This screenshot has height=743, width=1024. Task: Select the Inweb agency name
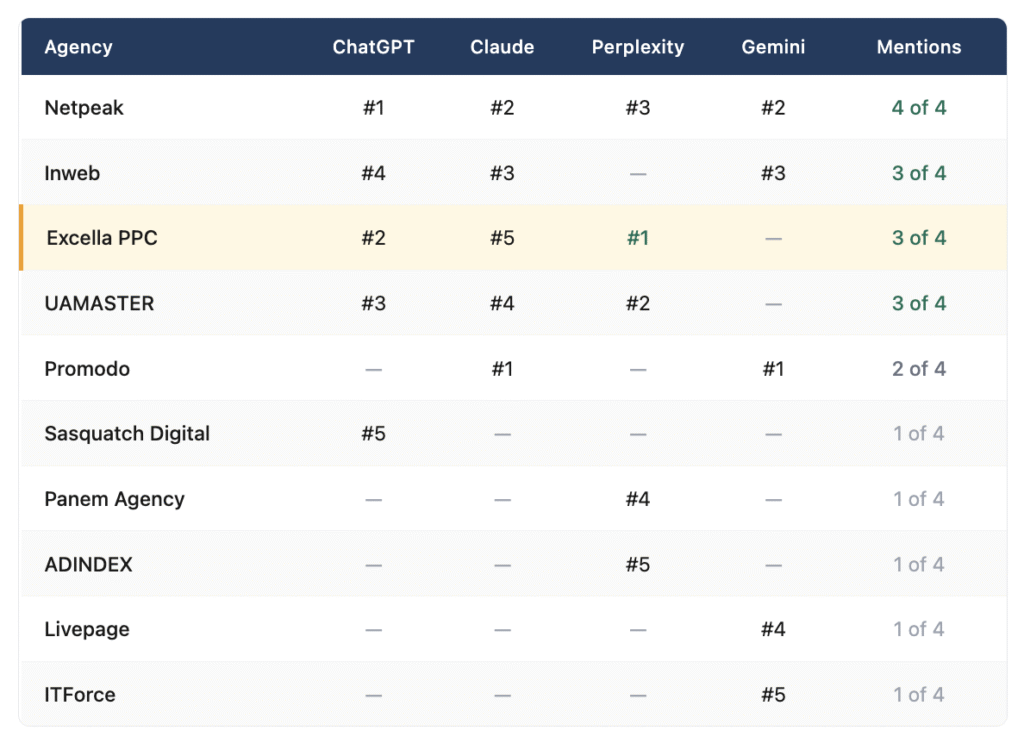[72, 173]
